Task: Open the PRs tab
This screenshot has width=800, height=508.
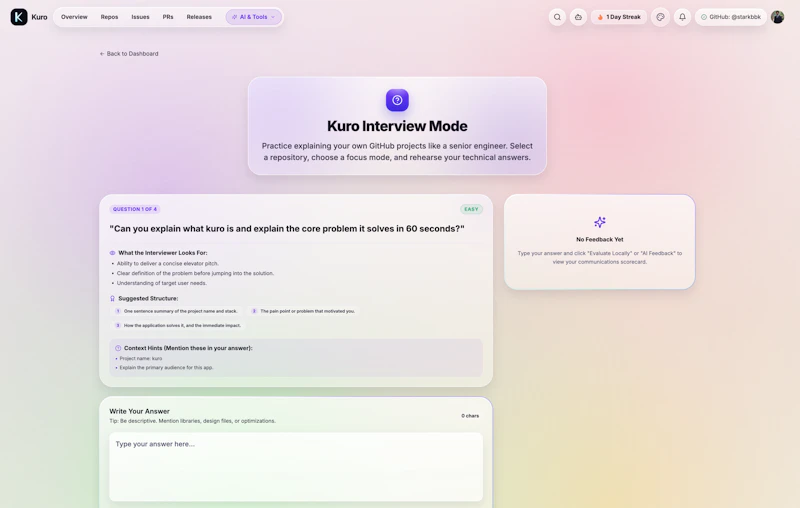Action: coord(168,17)
